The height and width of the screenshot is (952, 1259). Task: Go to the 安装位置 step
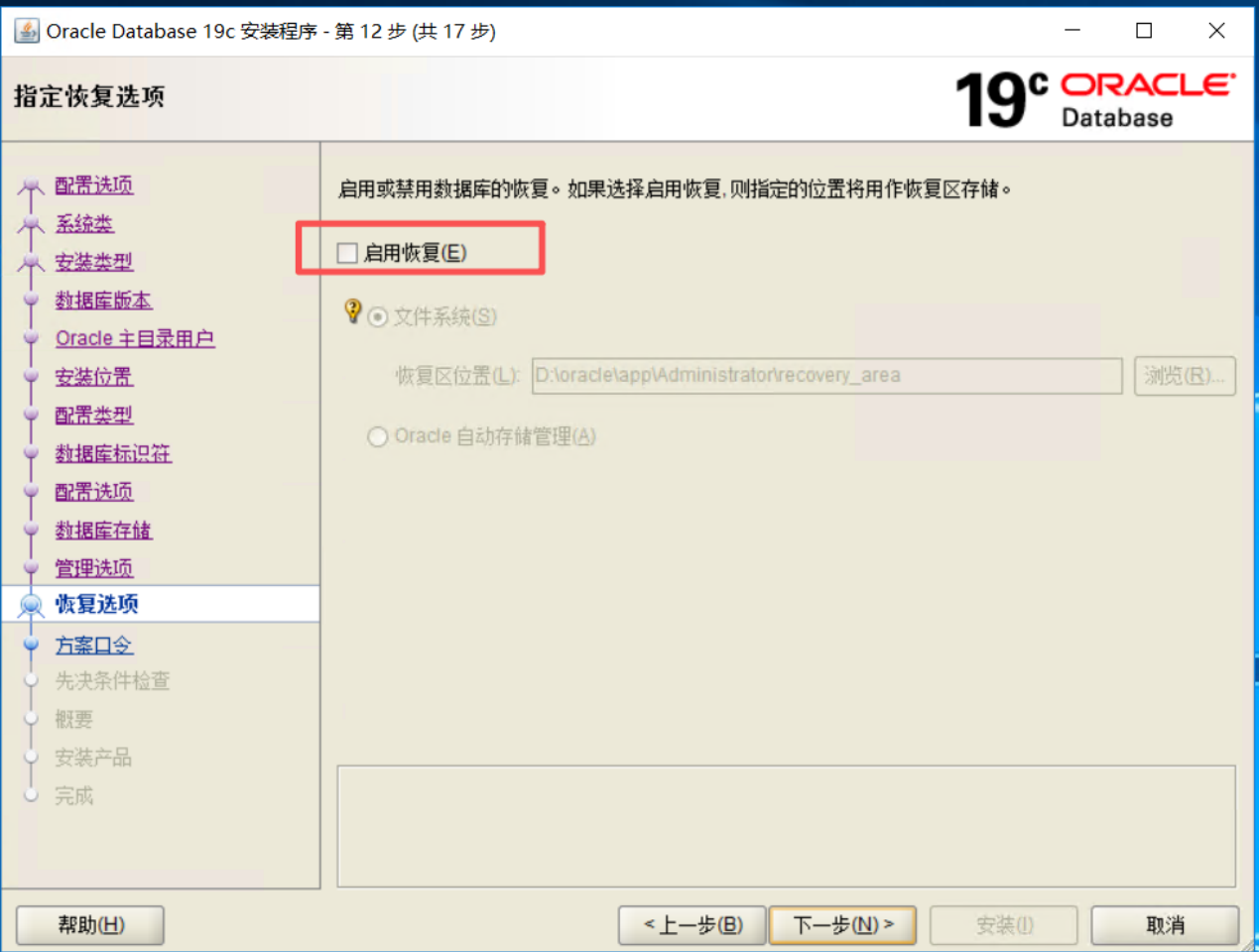pyautogui.click(x=94, y=377)
